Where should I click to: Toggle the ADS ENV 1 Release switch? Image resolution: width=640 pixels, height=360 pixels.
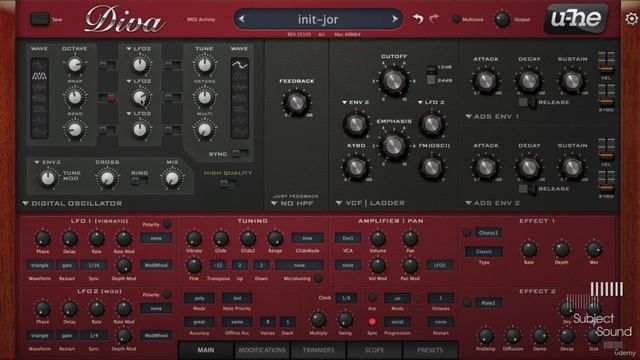(527, 102)
